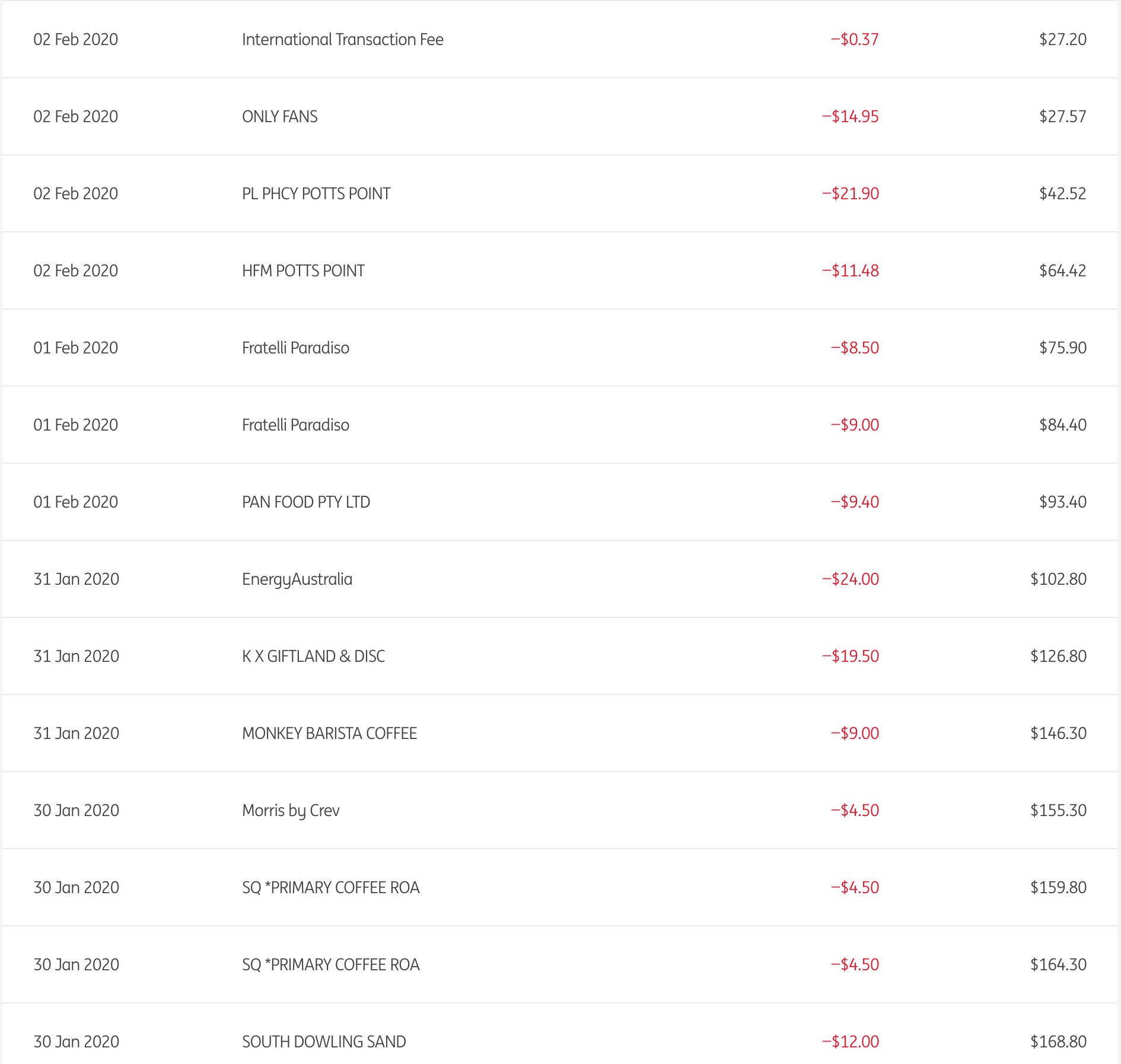This screenshot has height=1064, width=1121.
Task: Click the $84.40 balance for Fratelli Paradiso
Action: click(x=1062, y=425)
